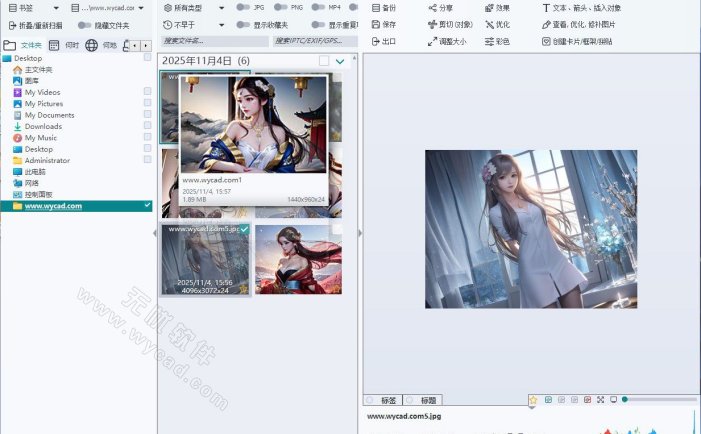Open the 分享 share option
701x434 pixels.
click(x=440, y=8)
